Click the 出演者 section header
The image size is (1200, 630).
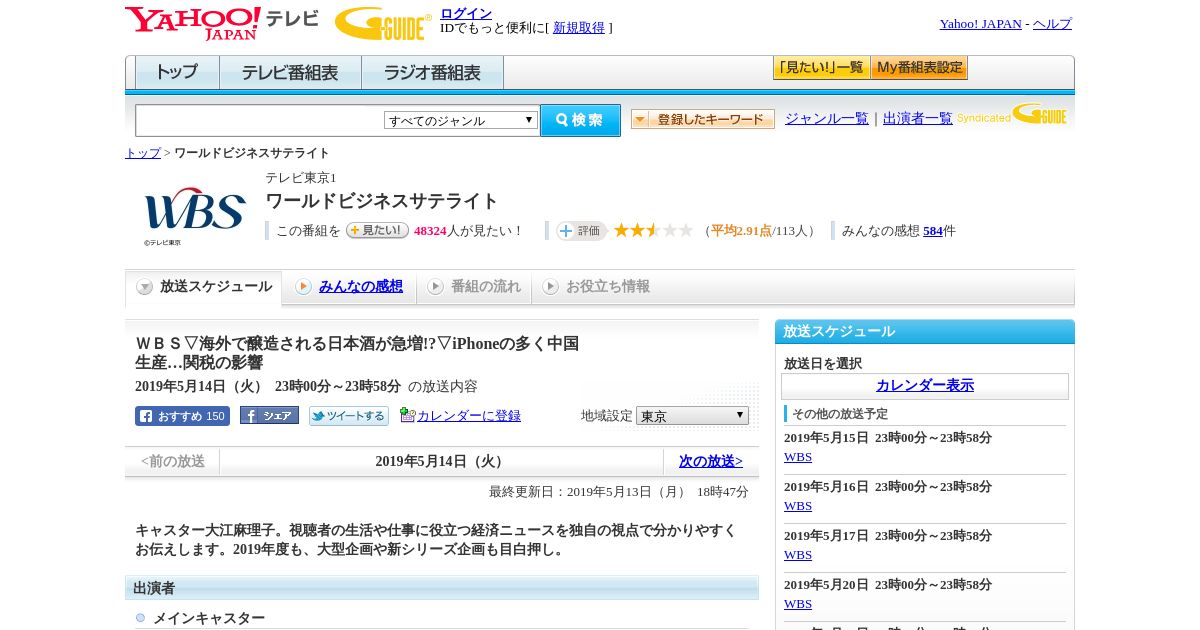pos(442,588)
